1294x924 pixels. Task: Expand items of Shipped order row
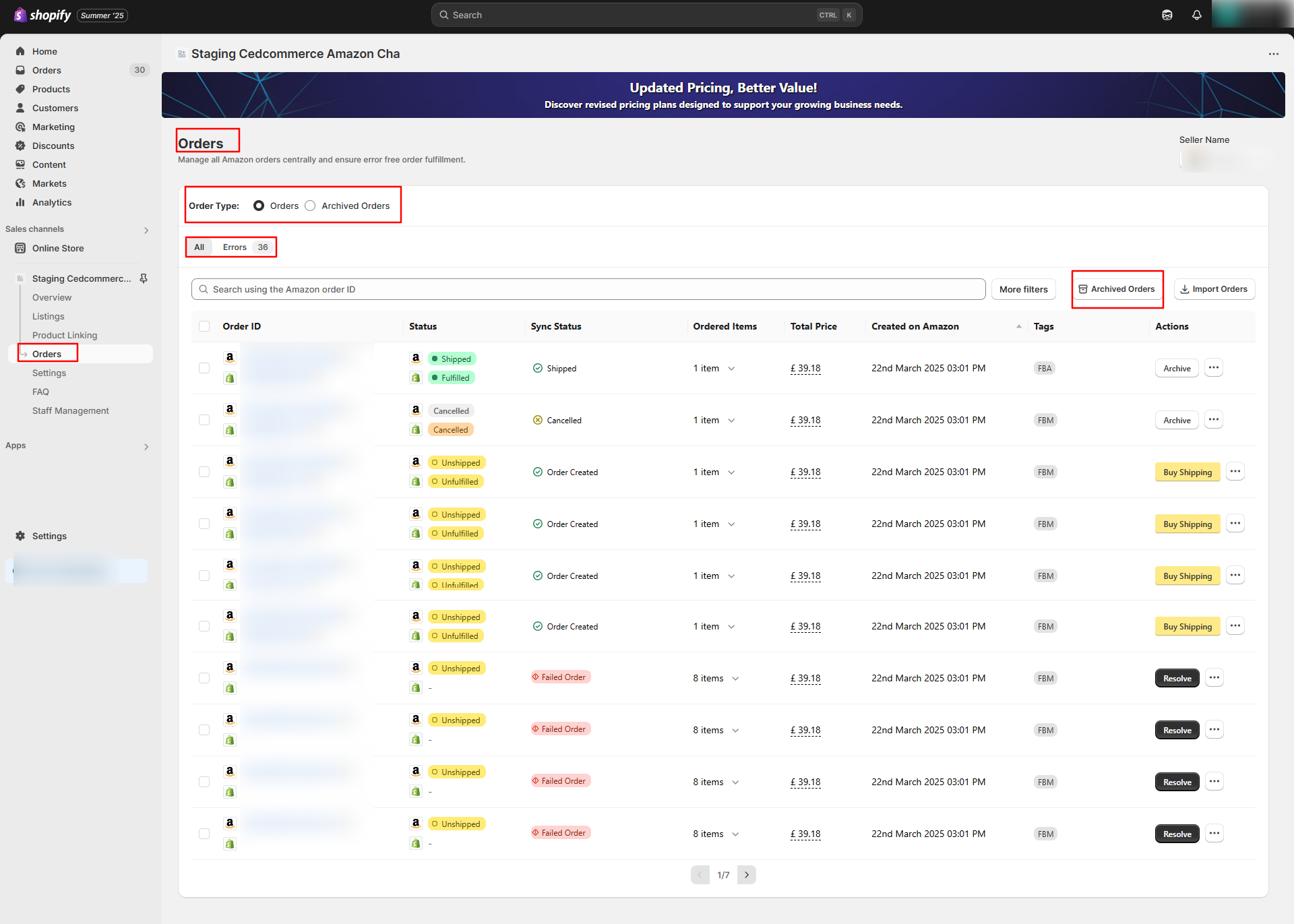[x=731, y=369]
